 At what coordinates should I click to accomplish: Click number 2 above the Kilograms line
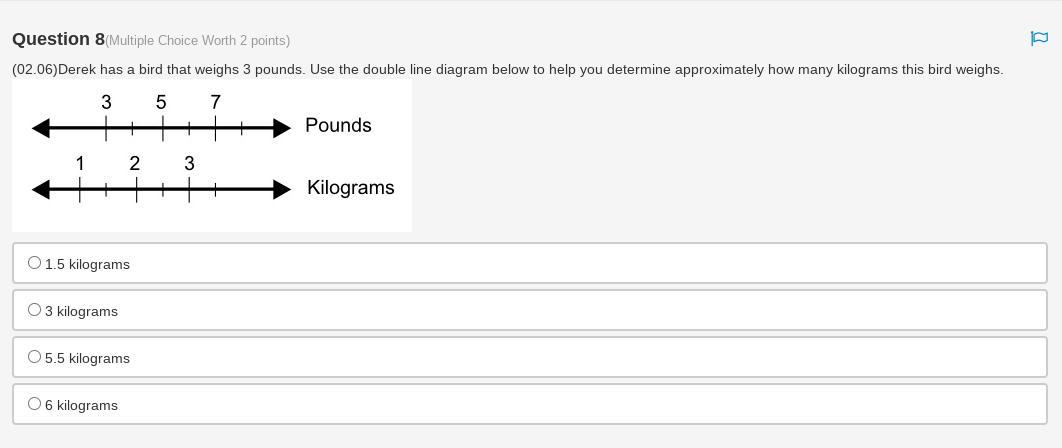click(135, 163)
